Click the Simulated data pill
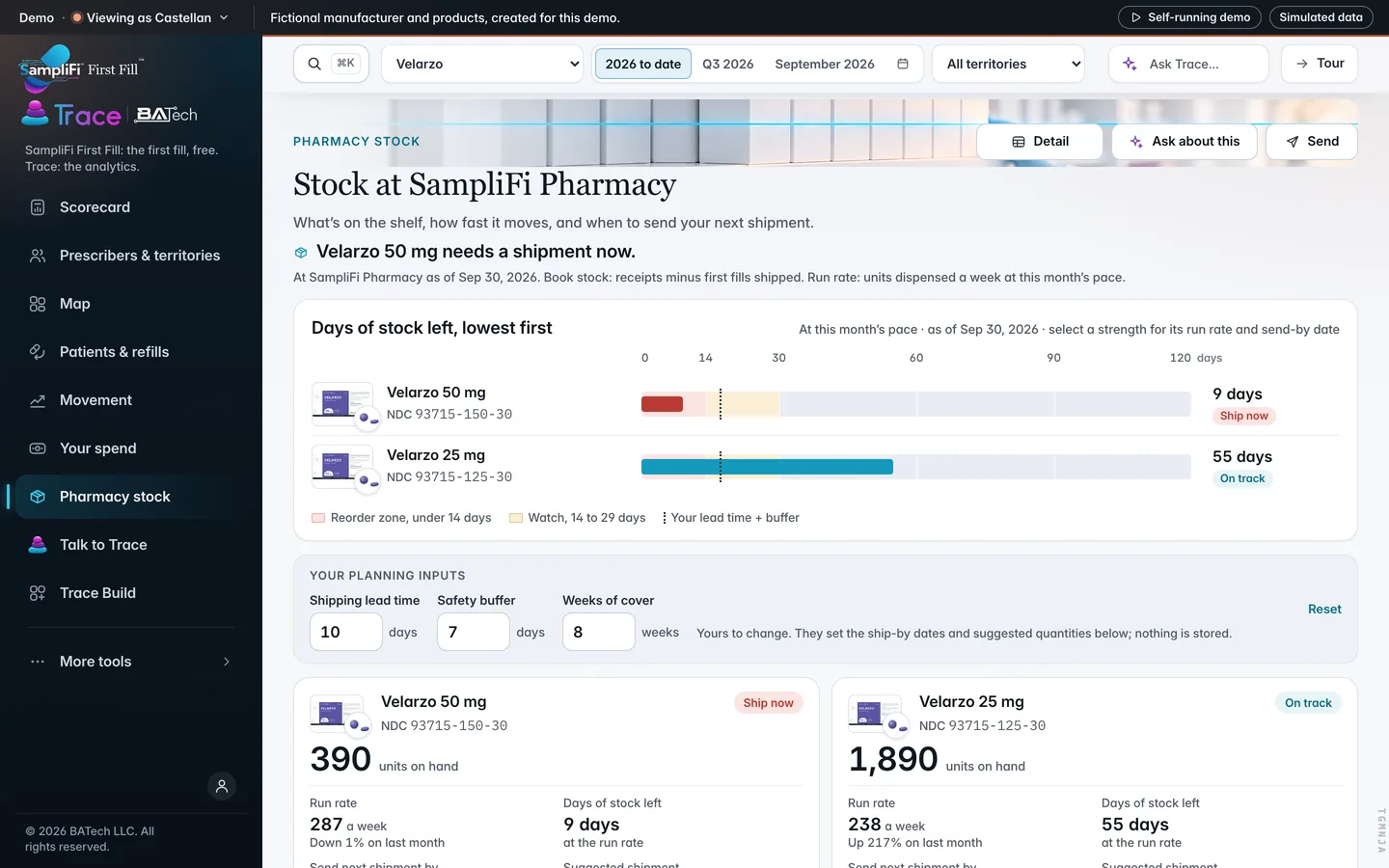The image size is (1389, 868). click(1321, 17)
